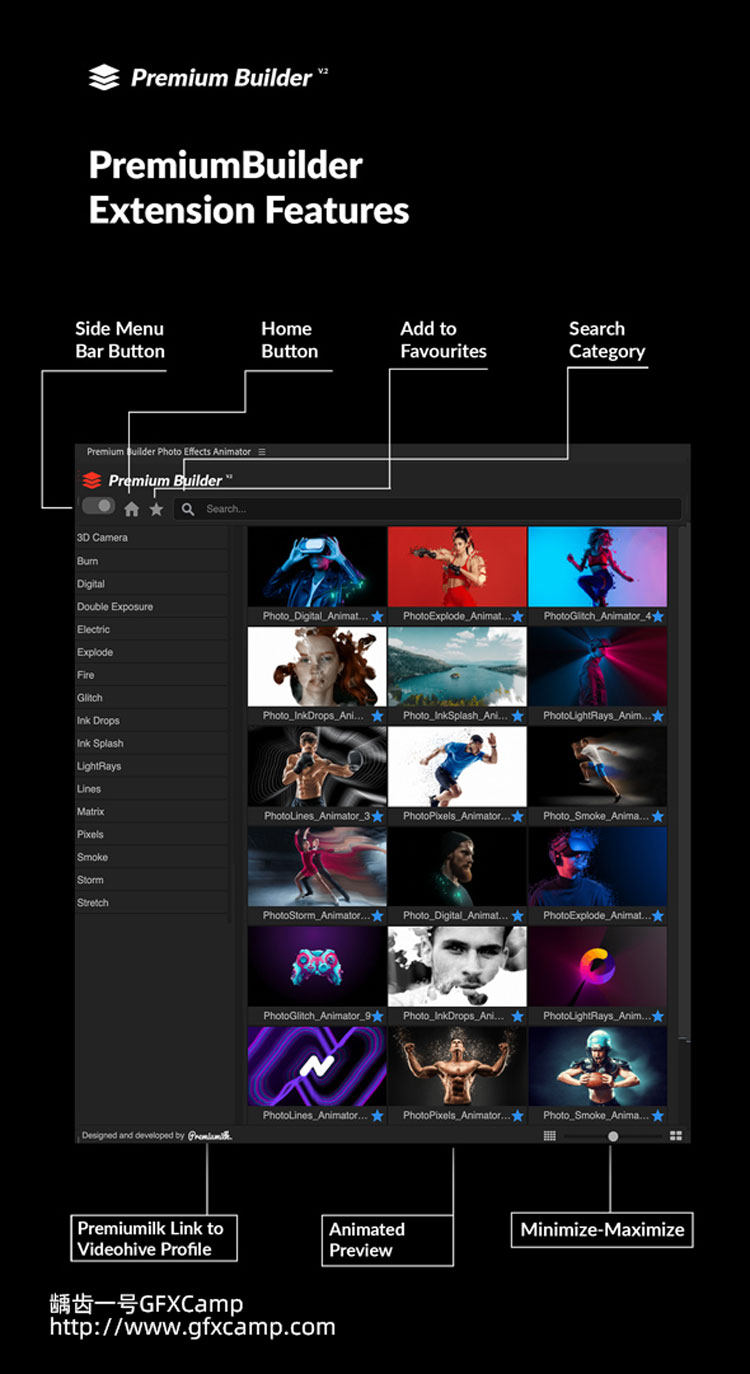This screenshot has width=750, height=1374.
Task: Switch to large grid view icon
Action: pos(676,1136)
